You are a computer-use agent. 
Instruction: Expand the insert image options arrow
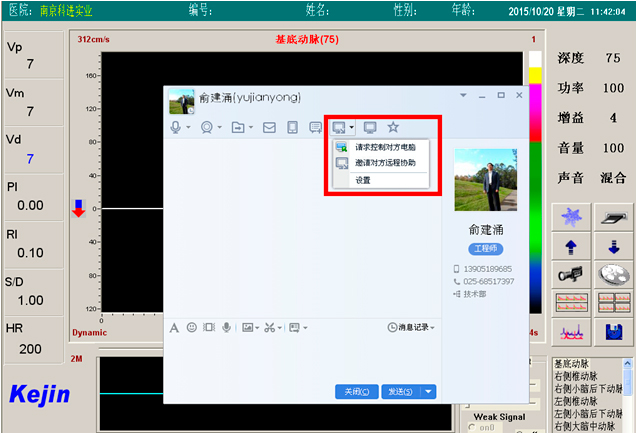(257, 328)
